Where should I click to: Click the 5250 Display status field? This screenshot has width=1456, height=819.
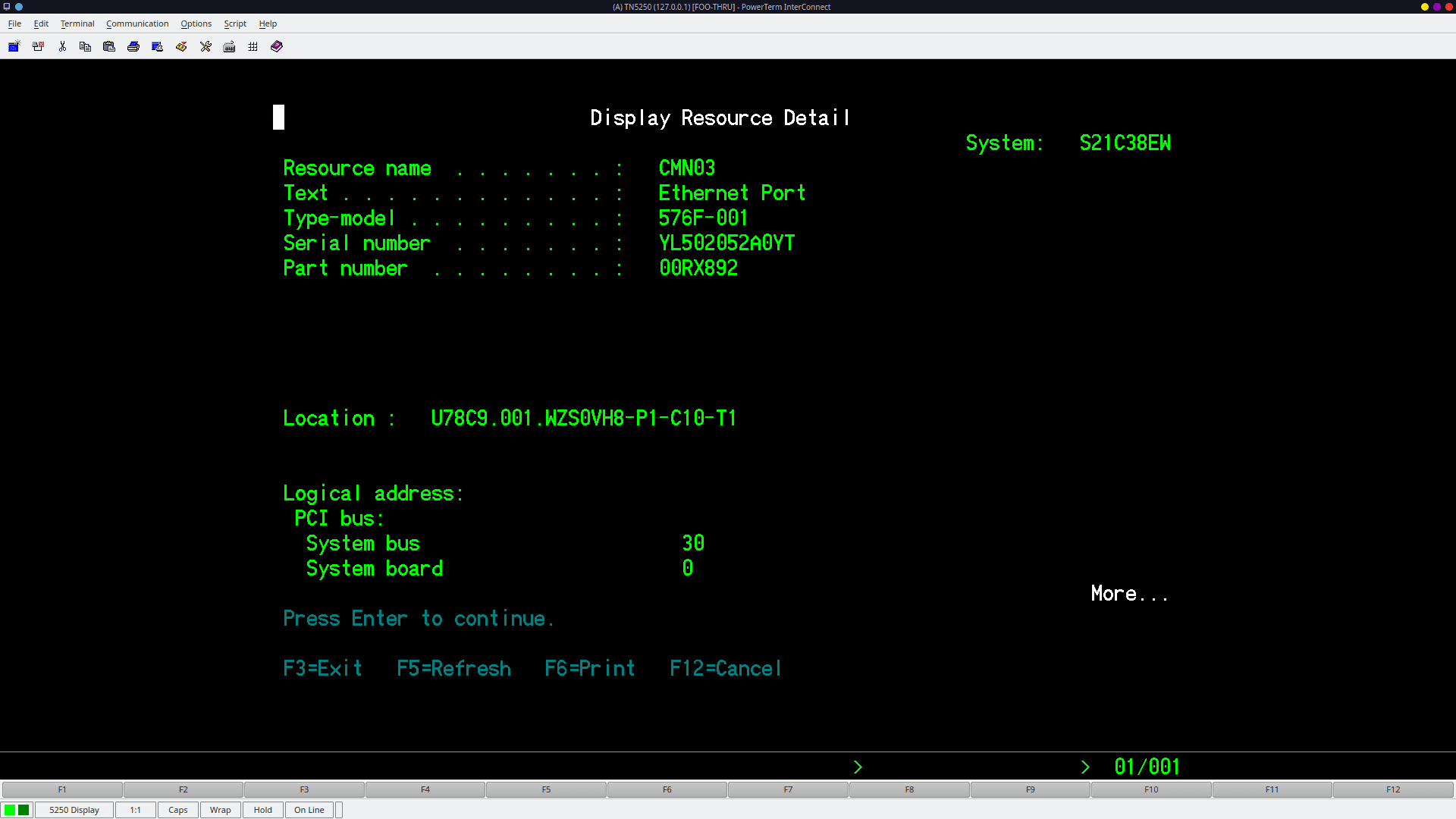pyautogui.click(x=74, y=810)
